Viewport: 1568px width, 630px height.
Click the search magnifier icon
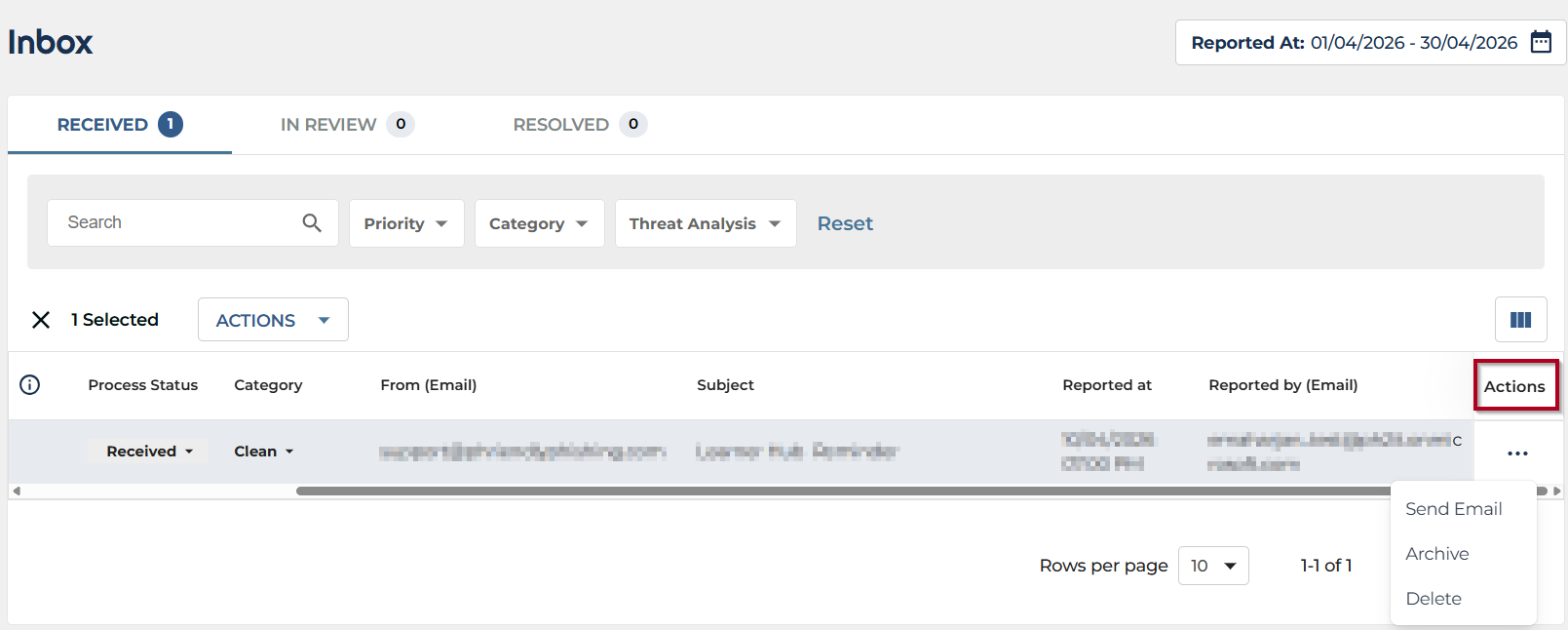point(312,223)
